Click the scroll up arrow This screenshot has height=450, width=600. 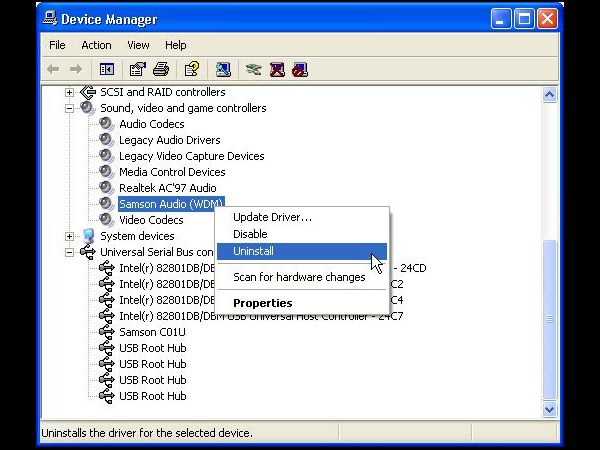click(x=549, y=94)
